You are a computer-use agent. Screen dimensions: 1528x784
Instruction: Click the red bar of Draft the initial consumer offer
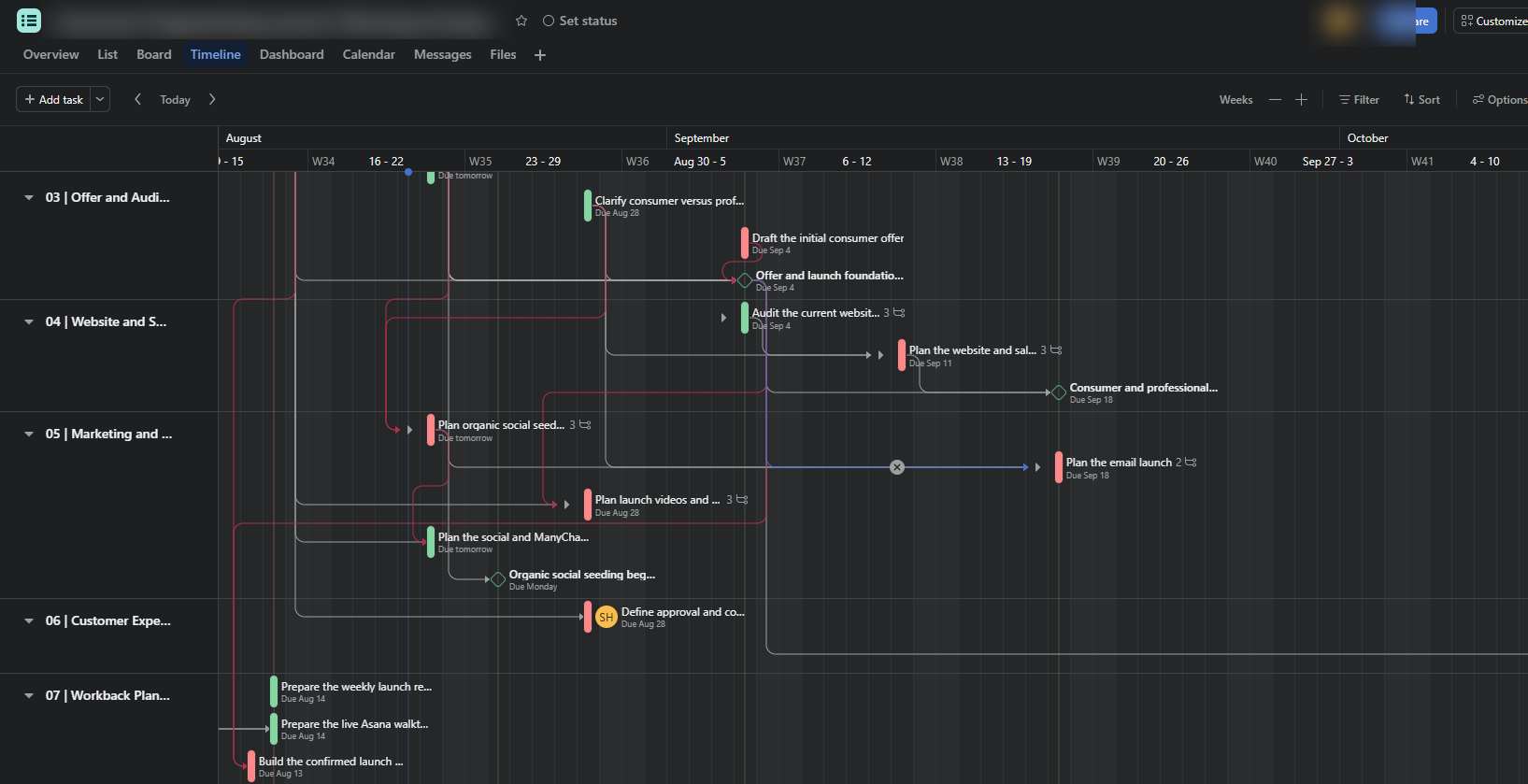point(745,243)
